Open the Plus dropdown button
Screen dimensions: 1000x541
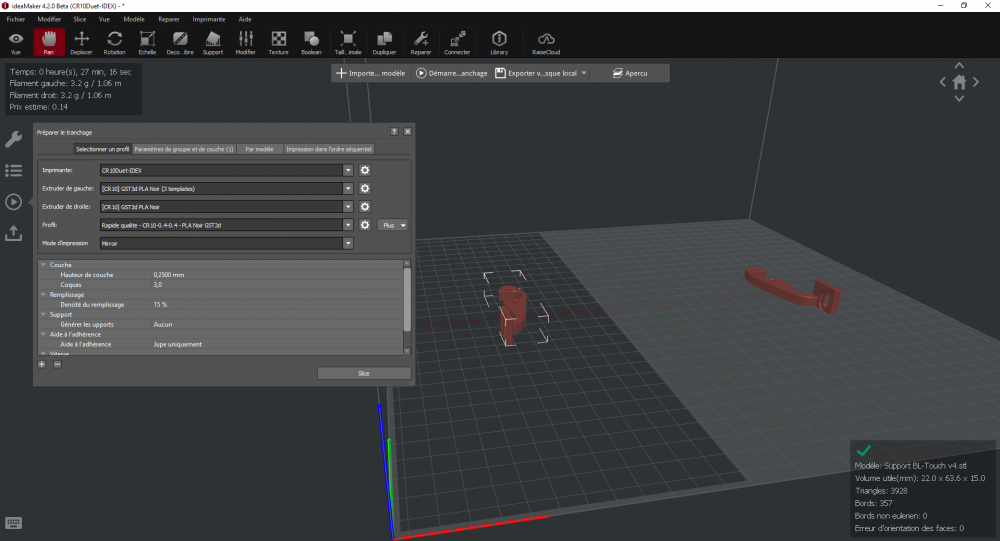click(394, 226)
